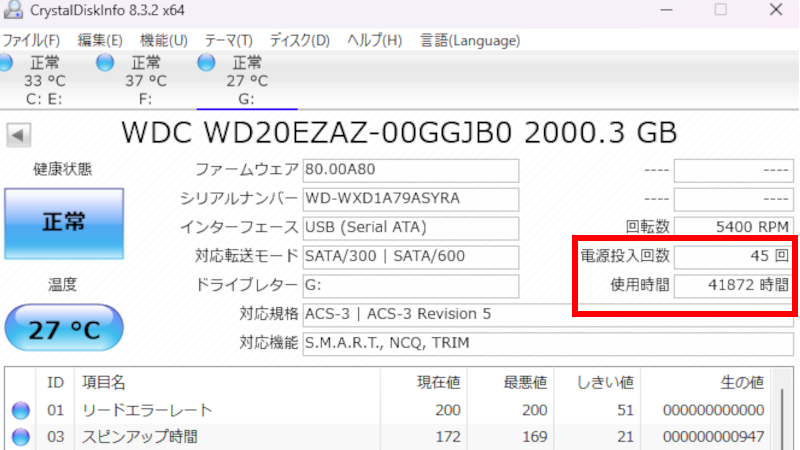800x450 pixels.
Task: Click the 27 °C temperature button
Action: coord(64,328)
